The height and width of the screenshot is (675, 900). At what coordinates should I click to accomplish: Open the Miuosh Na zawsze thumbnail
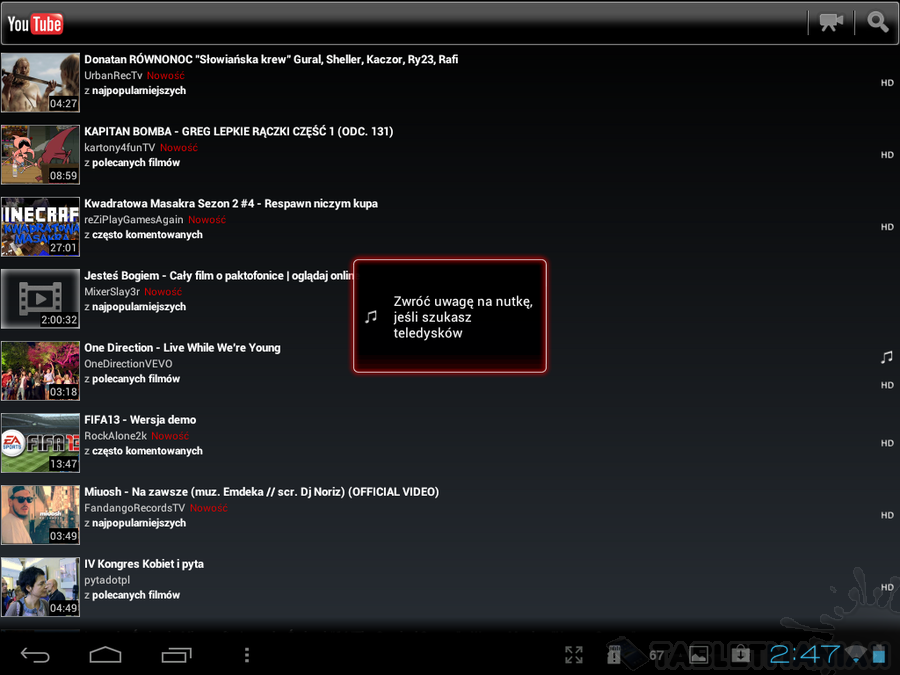coord(40,515)
